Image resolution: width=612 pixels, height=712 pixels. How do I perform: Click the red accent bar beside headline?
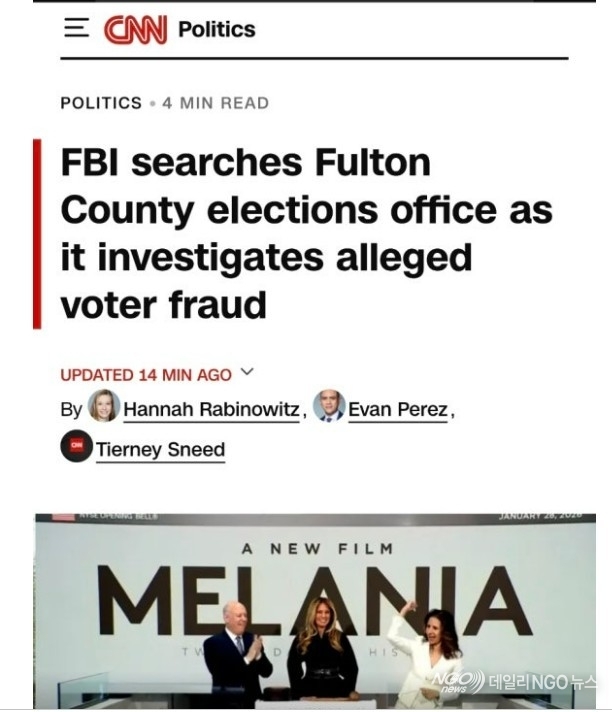[x=37, y=234]
